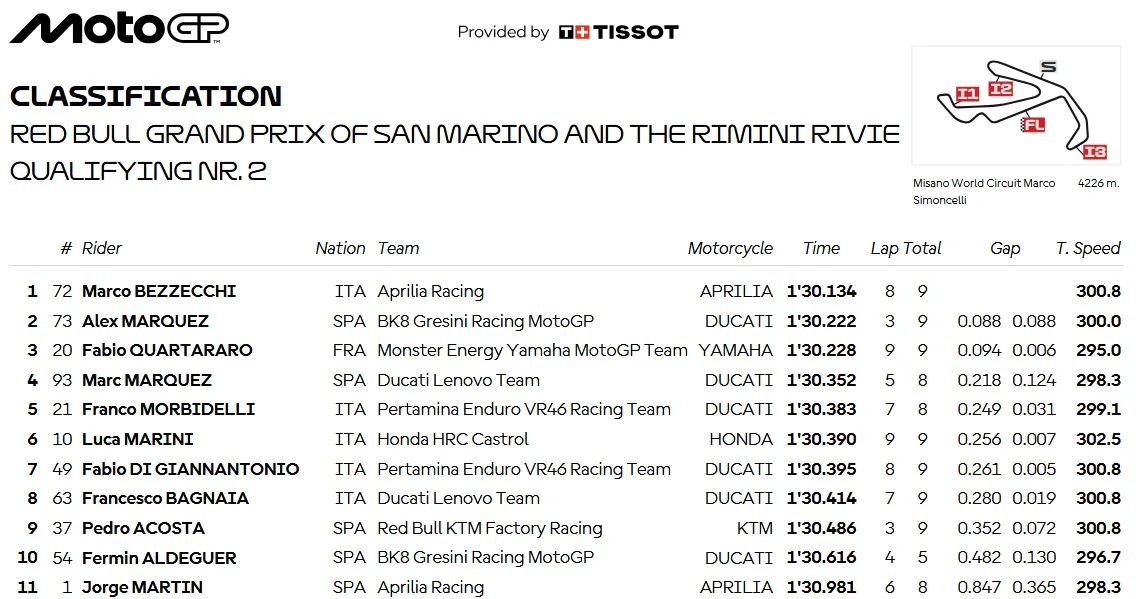
Task: Click the Misano World Circuit caption text
Action: (984, 192)
